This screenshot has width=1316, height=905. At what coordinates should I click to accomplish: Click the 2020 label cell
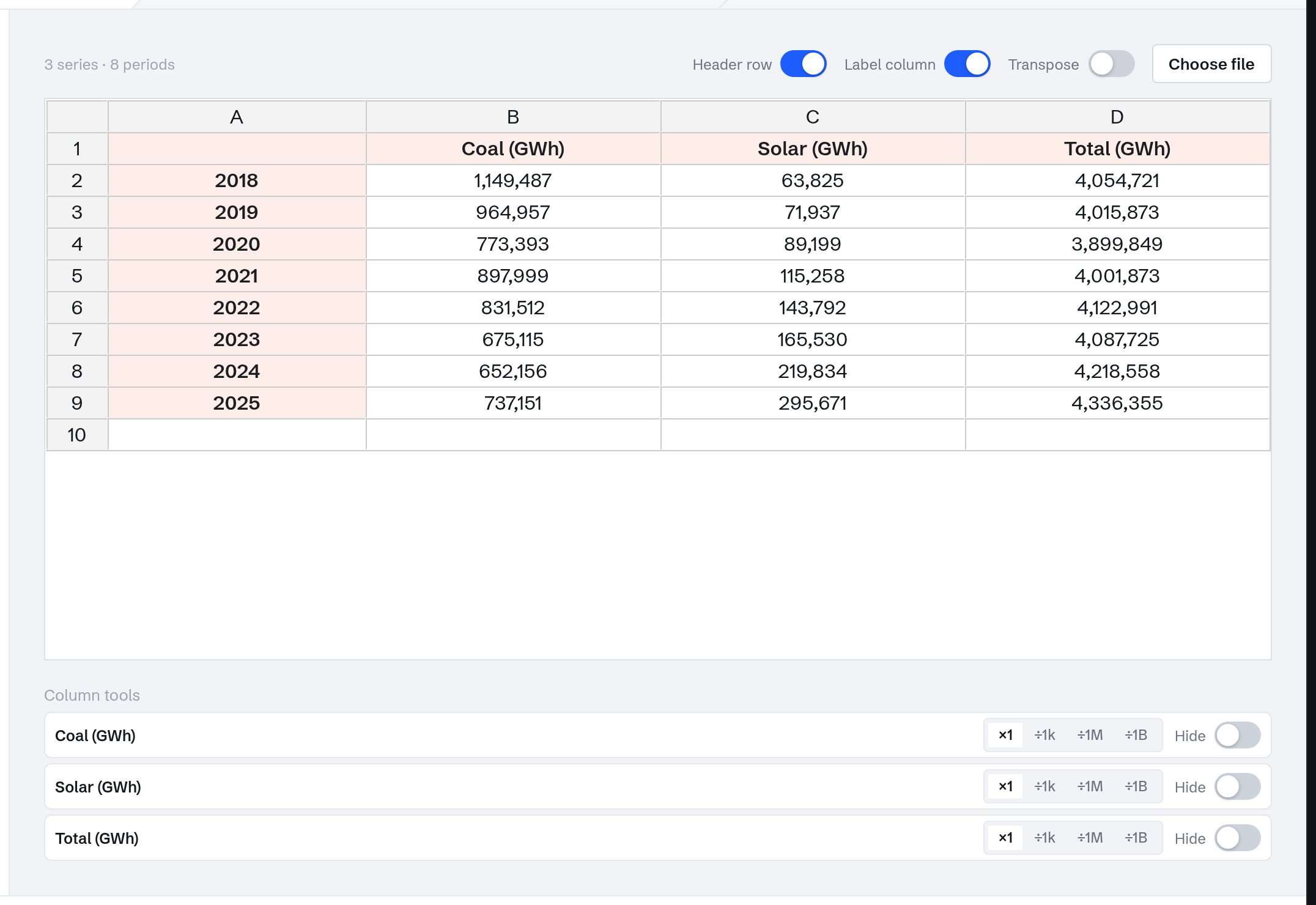pyautogui.click(x=237, y=244)
